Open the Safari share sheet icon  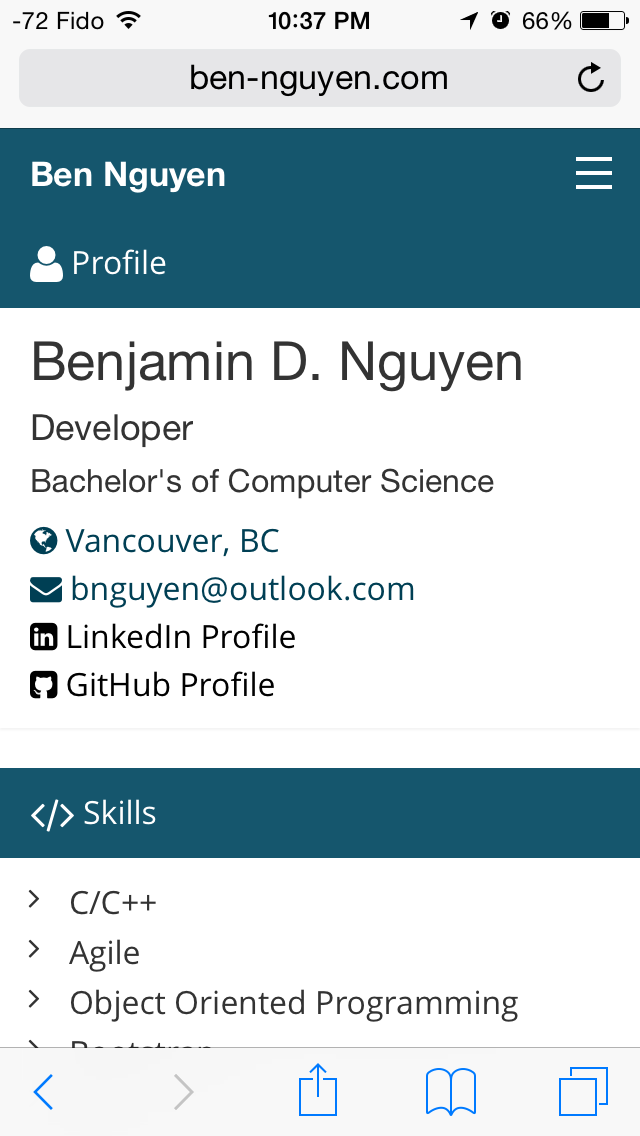click(x=318, y=1088)
